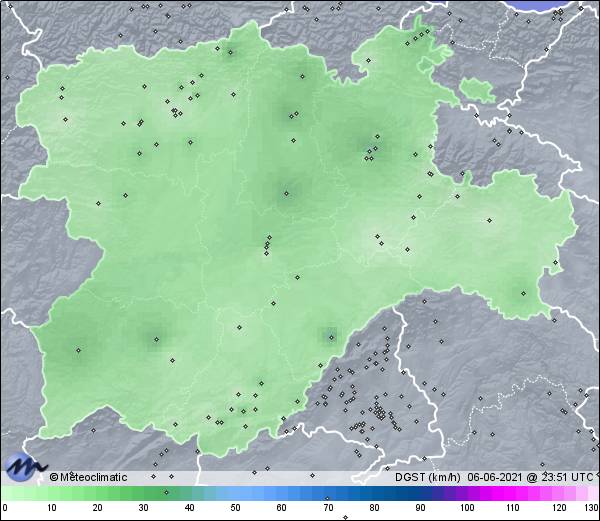Screen dimensions: 600x521
Task: Click the 06-06-2021 date text
Action: point(494,477)
